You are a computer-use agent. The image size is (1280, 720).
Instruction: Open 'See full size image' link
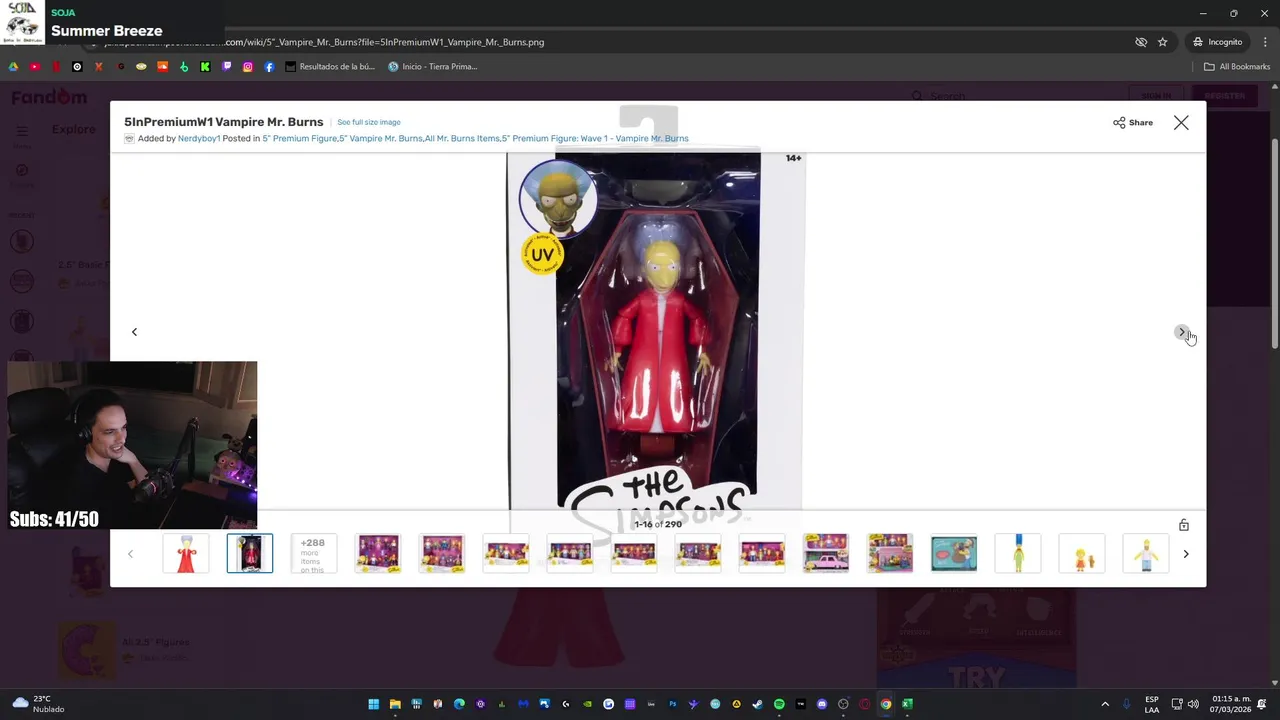[x=369, y=122]
